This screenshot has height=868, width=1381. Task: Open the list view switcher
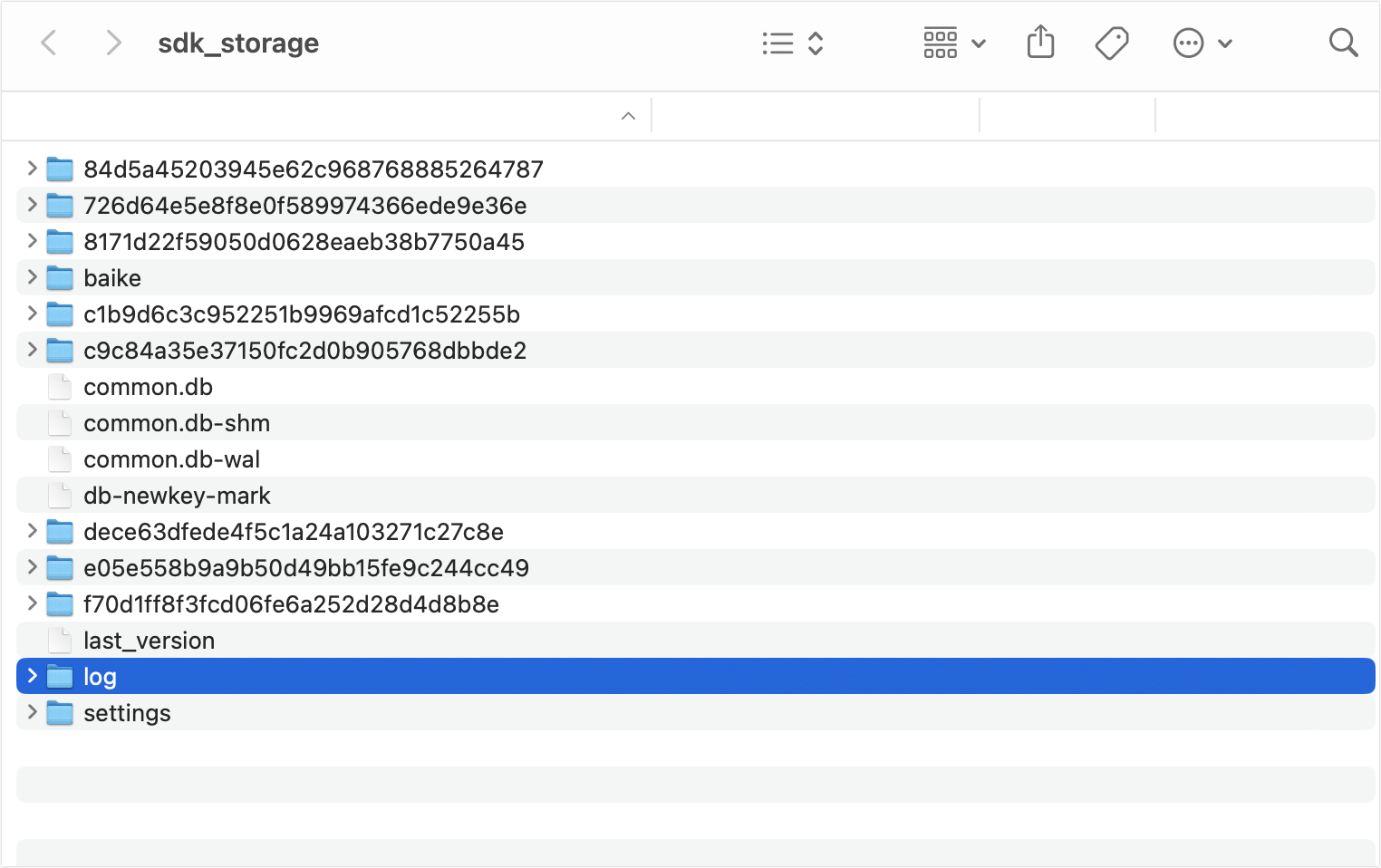tap(792, 43)
